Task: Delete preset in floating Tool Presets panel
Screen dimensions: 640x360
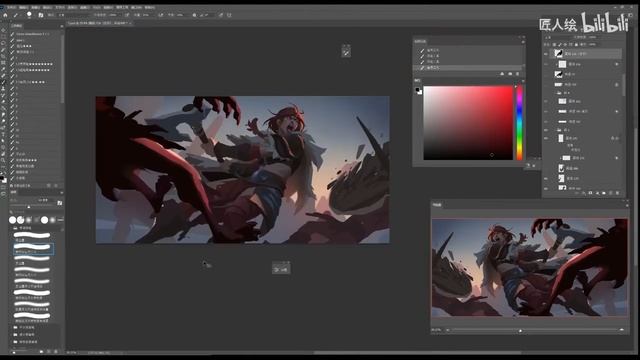Action: 518,74
